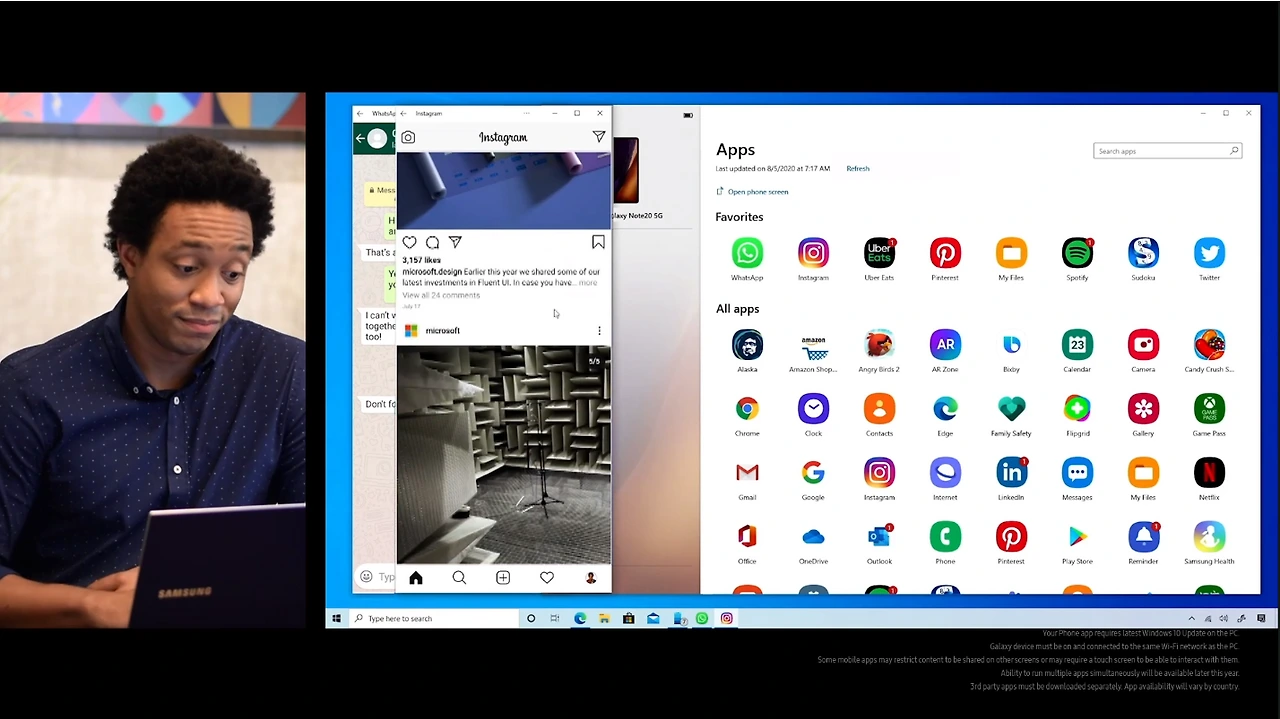
Task: Open the microsoft post three-dot menu
Action: pyautogui.click(x=599, y=331)
